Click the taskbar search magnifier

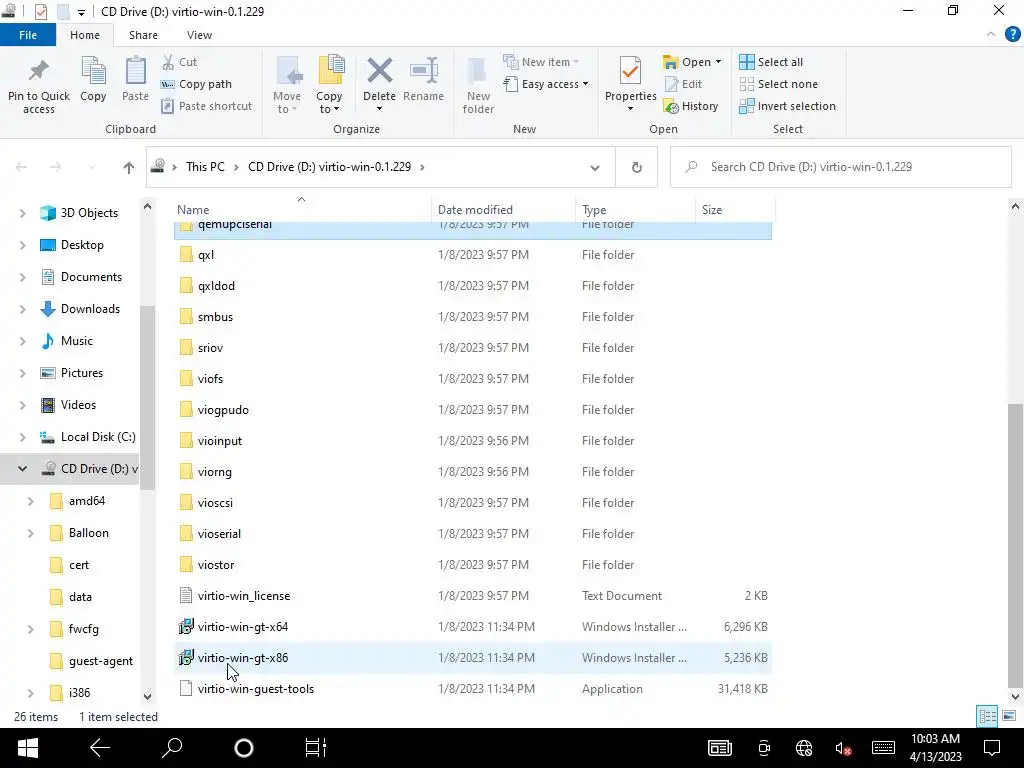point(172,748)
